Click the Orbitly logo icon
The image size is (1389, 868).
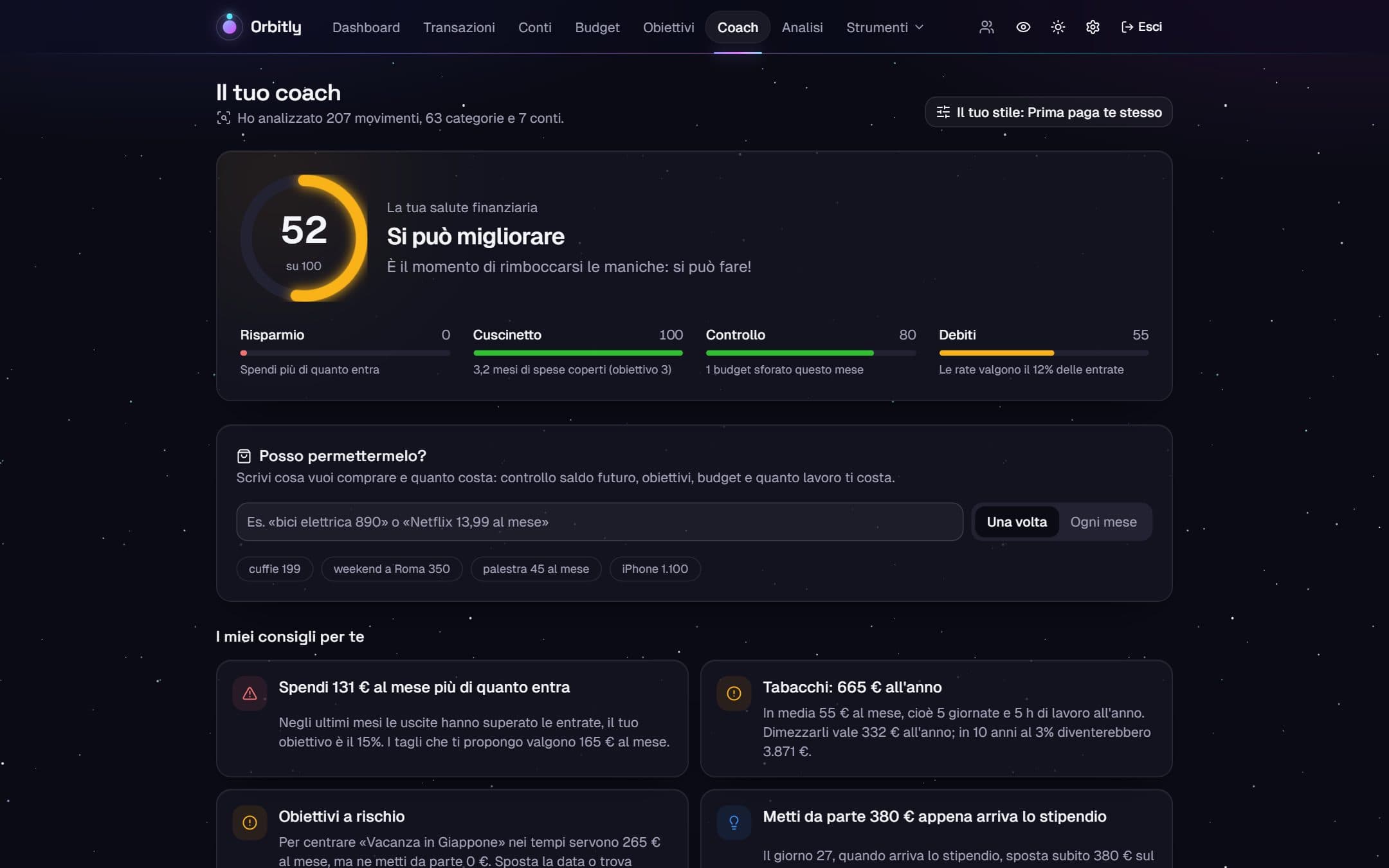229,26
